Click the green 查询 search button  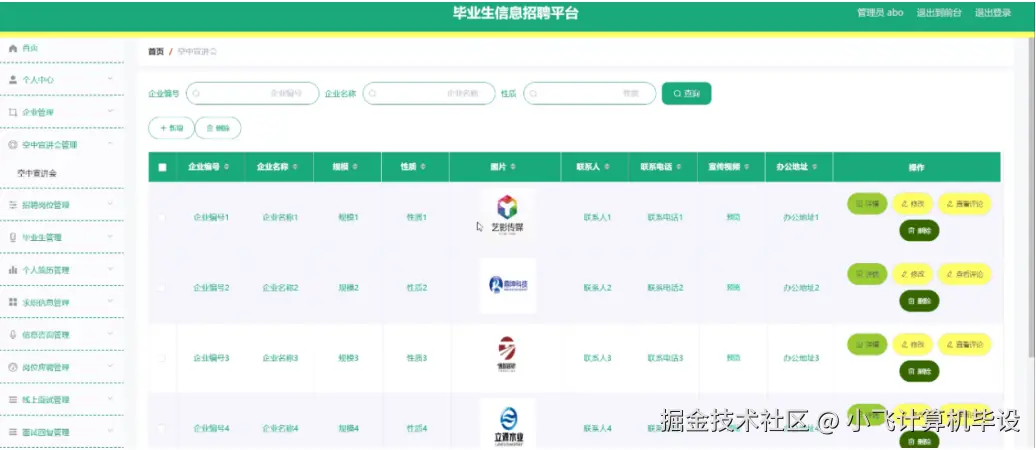pos(686,94)
